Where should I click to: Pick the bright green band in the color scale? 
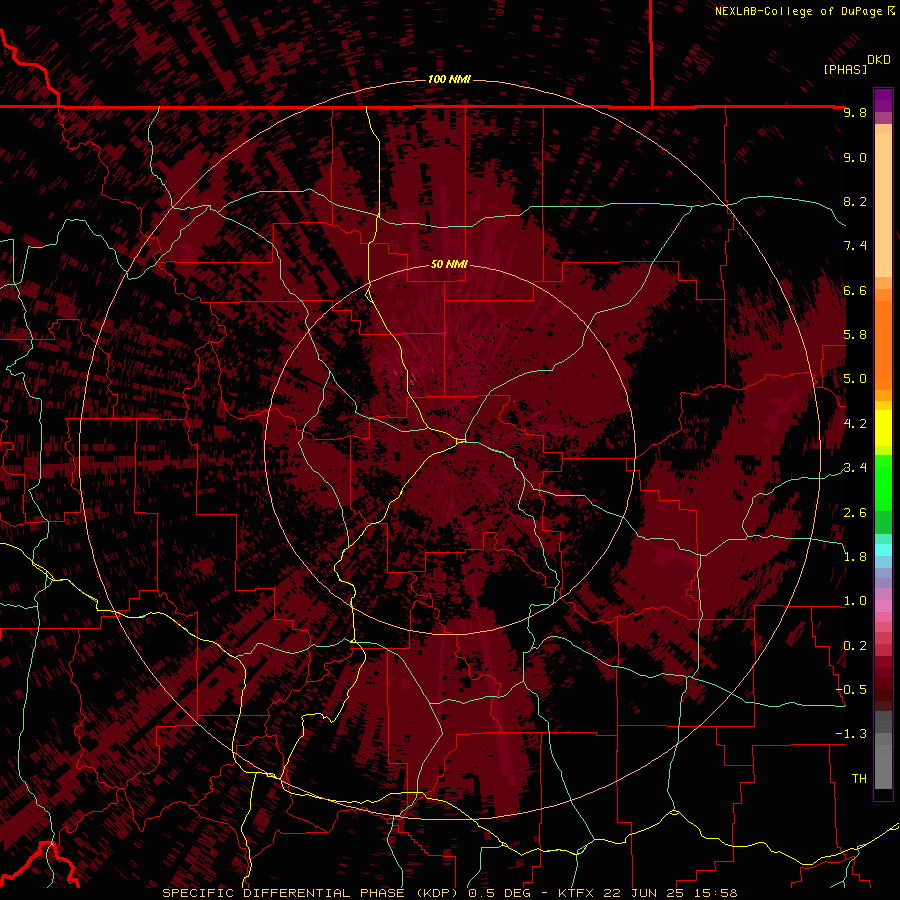pyautogui.click(x=883, y=482)
